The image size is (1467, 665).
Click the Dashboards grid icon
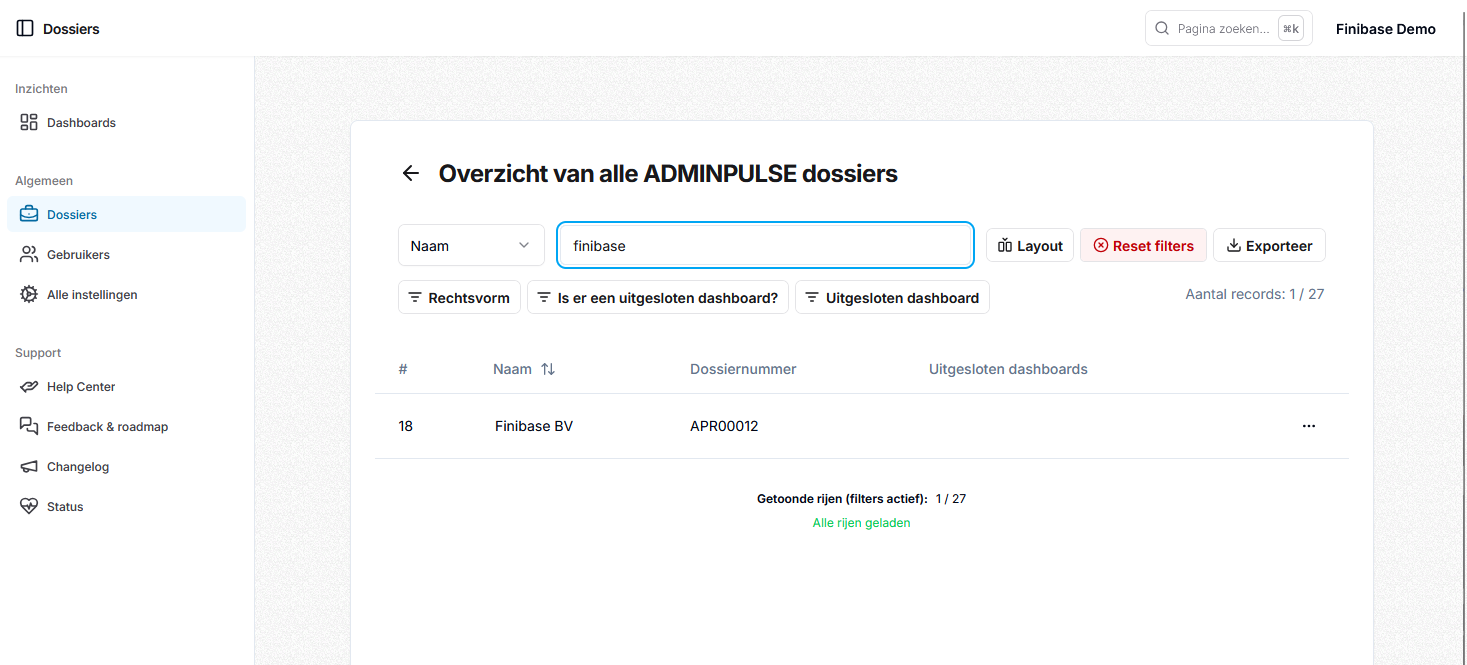[x=29, y=122]
